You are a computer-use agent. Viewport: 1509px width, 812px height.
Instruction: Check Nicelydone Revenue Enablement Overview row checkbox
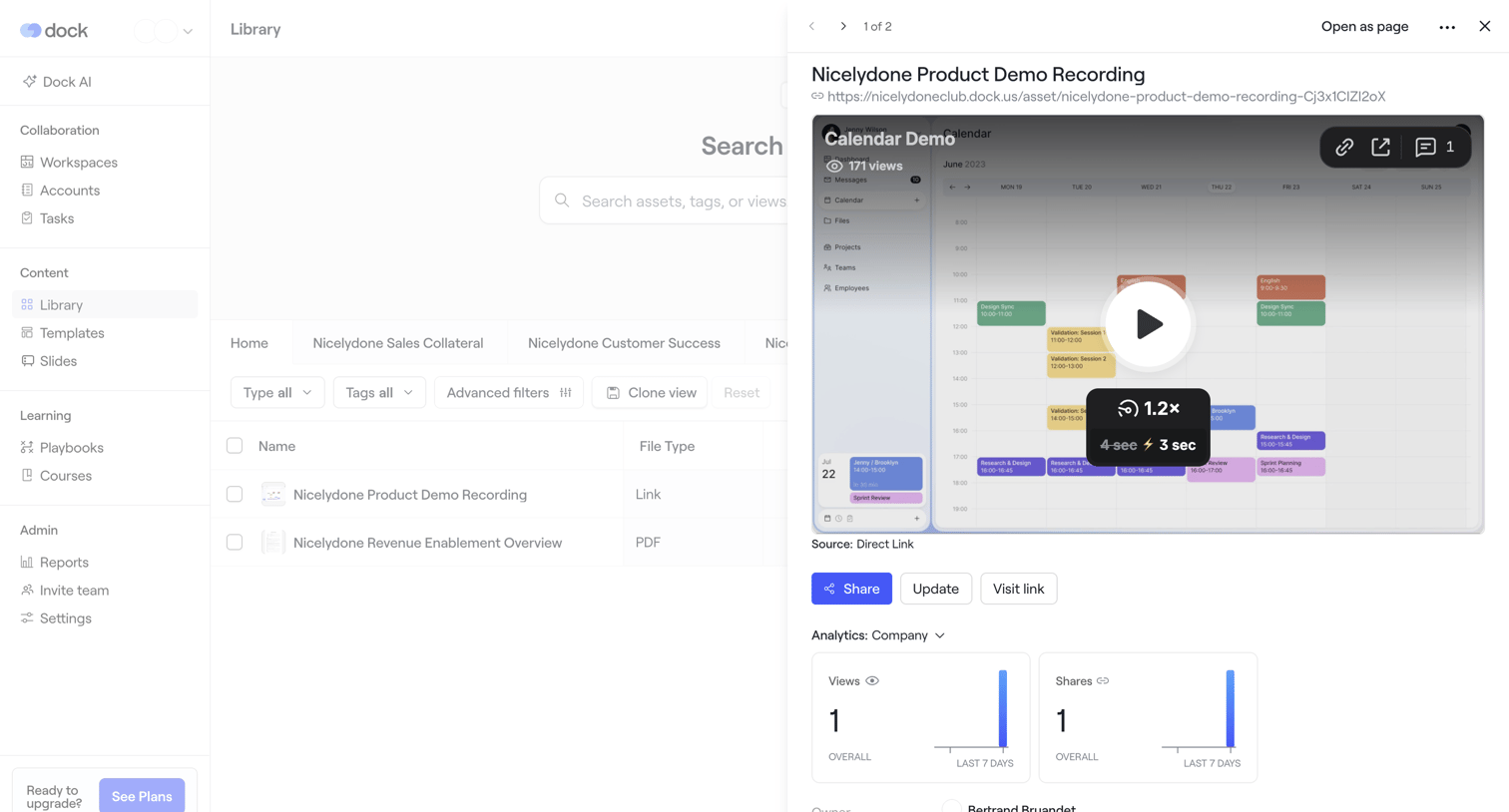[x=235, y=542]
